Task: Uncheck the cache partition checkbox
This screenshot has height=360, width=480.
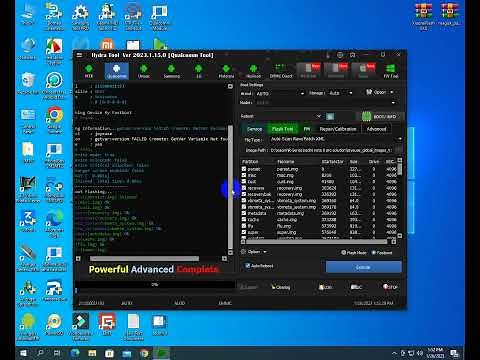Action: click(x=244, y=219)
